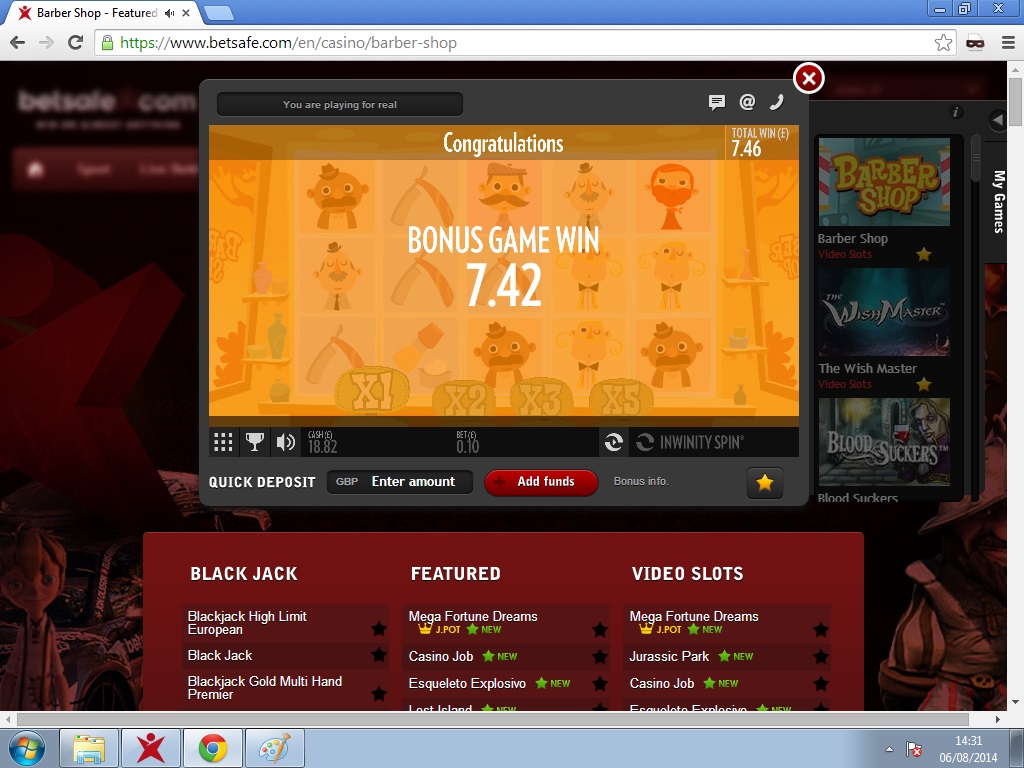Open Casino Job under Video Slots
1024x768 pixels.
click(x=662, y=683)
